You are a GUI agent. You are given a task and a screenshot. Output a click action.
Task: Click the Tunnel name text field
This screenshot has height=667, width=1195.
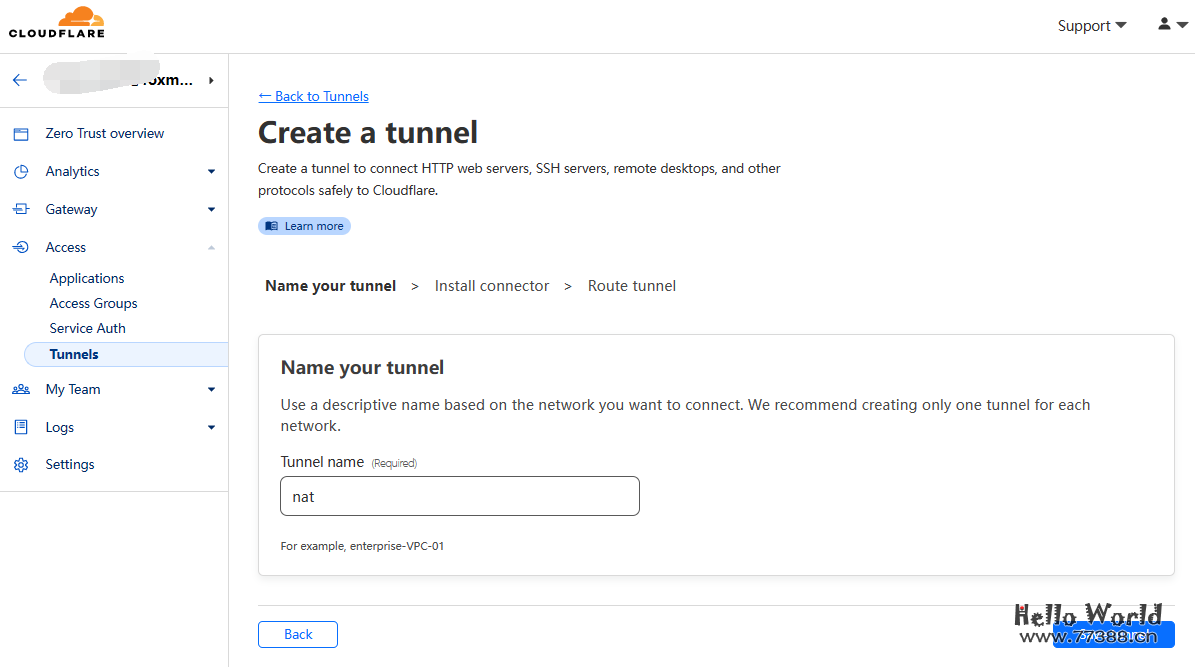pyautogui.click(x=459, y=496)
